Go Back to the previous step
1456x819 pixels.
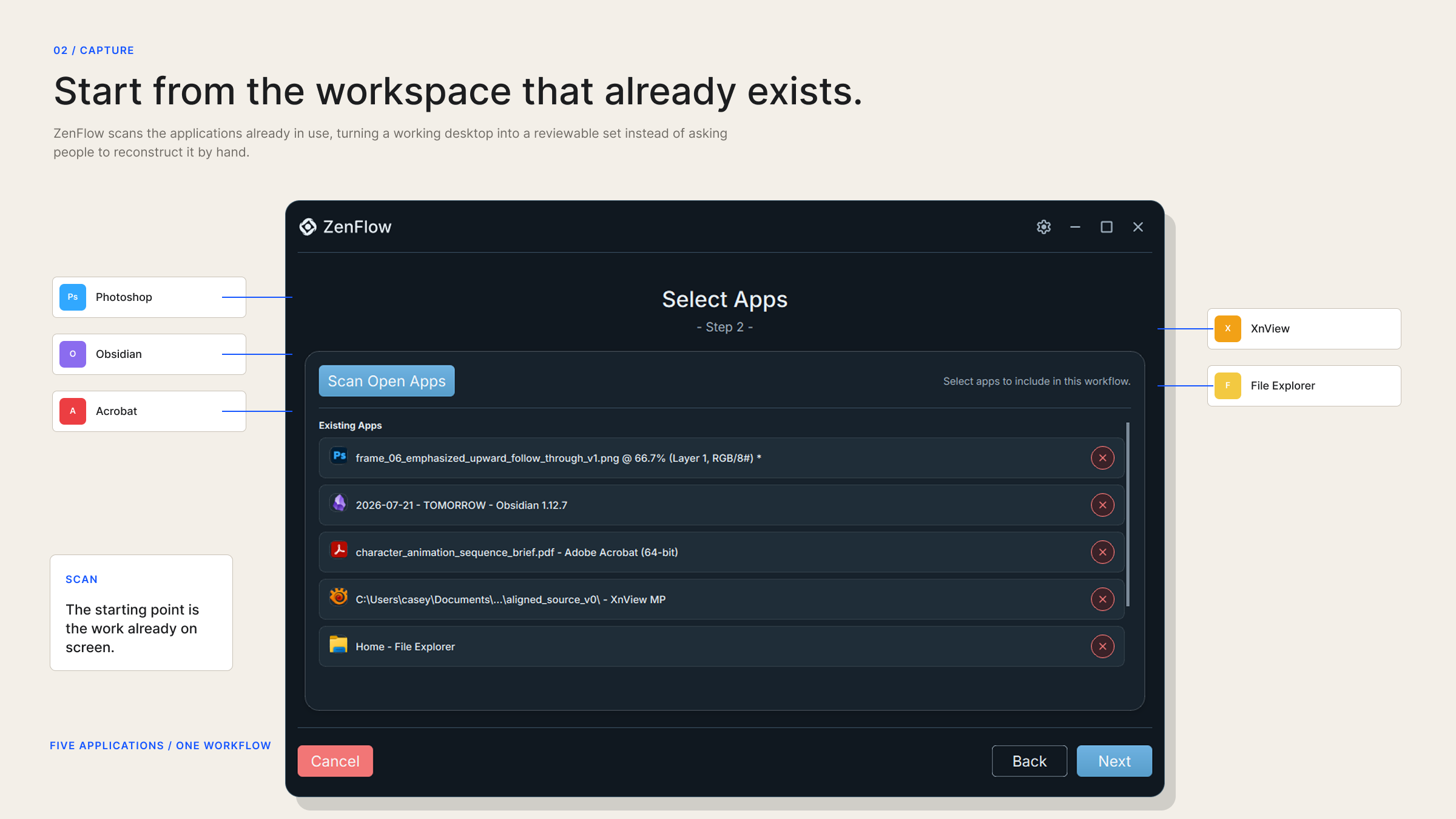1030,761
